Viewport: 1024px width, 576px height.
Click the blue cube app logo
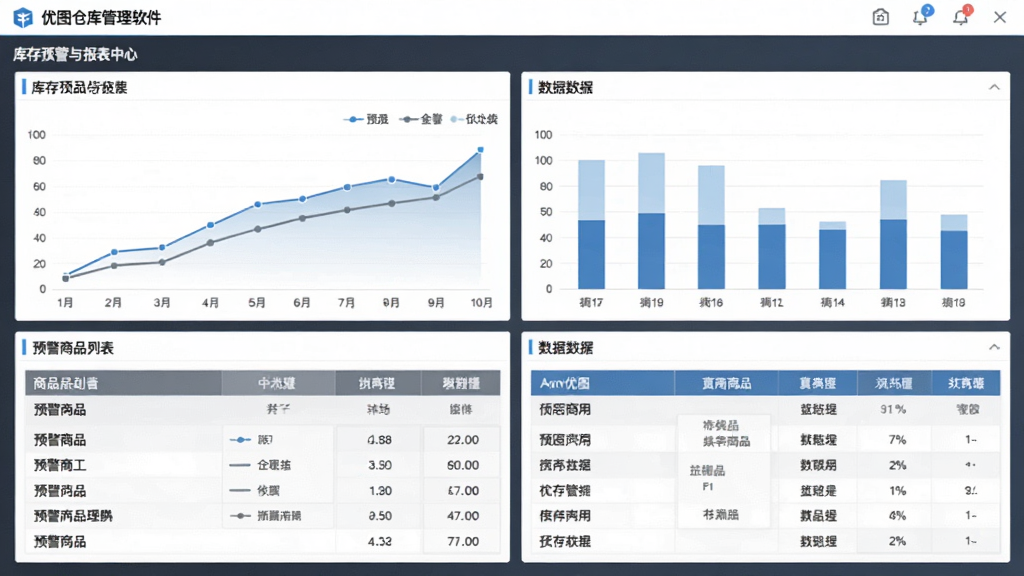[23, 18]
